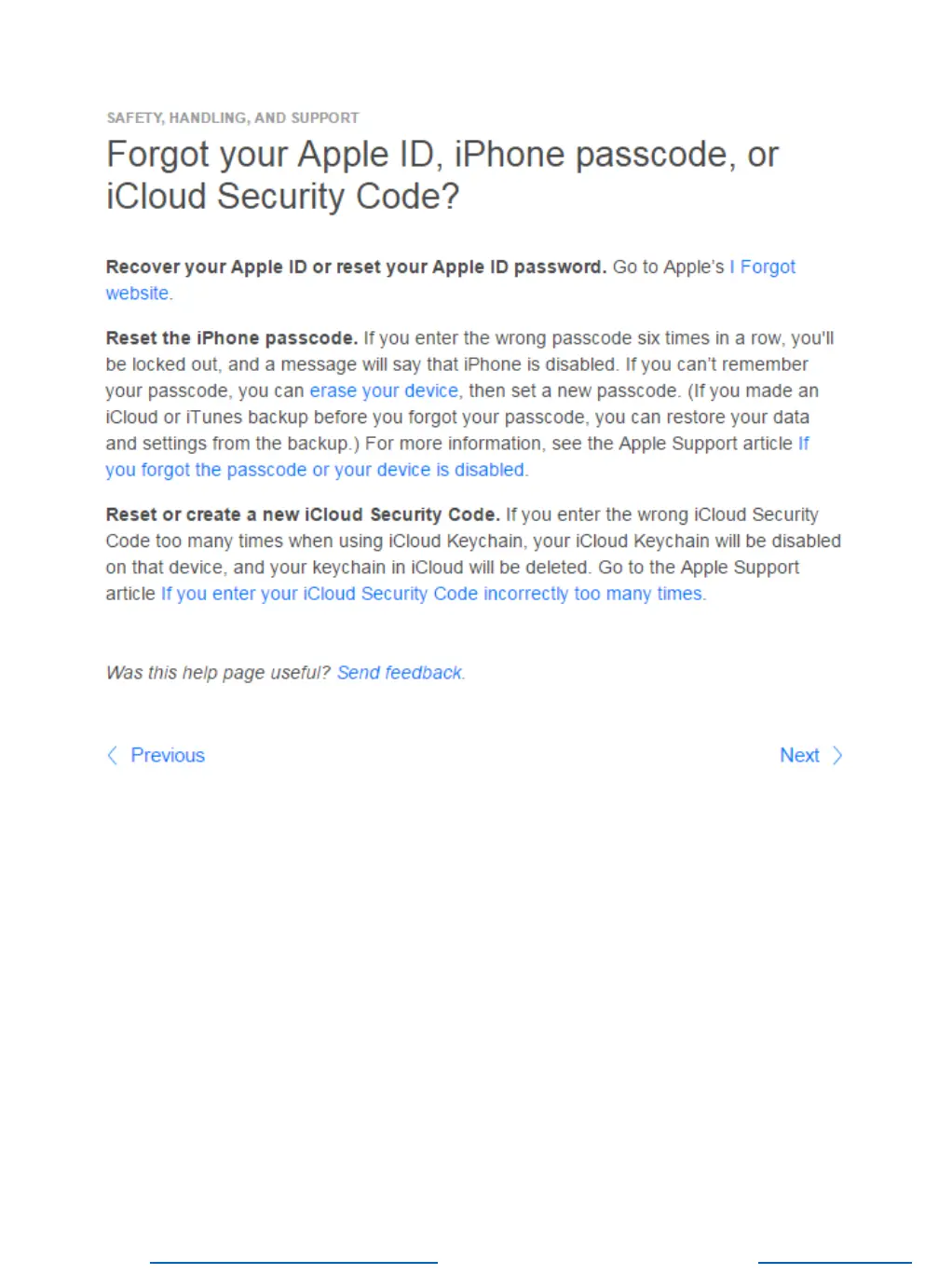Click the 'Was this help page useful?' text
The width and height of the screenshot is (952, 1288).
[218, 673]
